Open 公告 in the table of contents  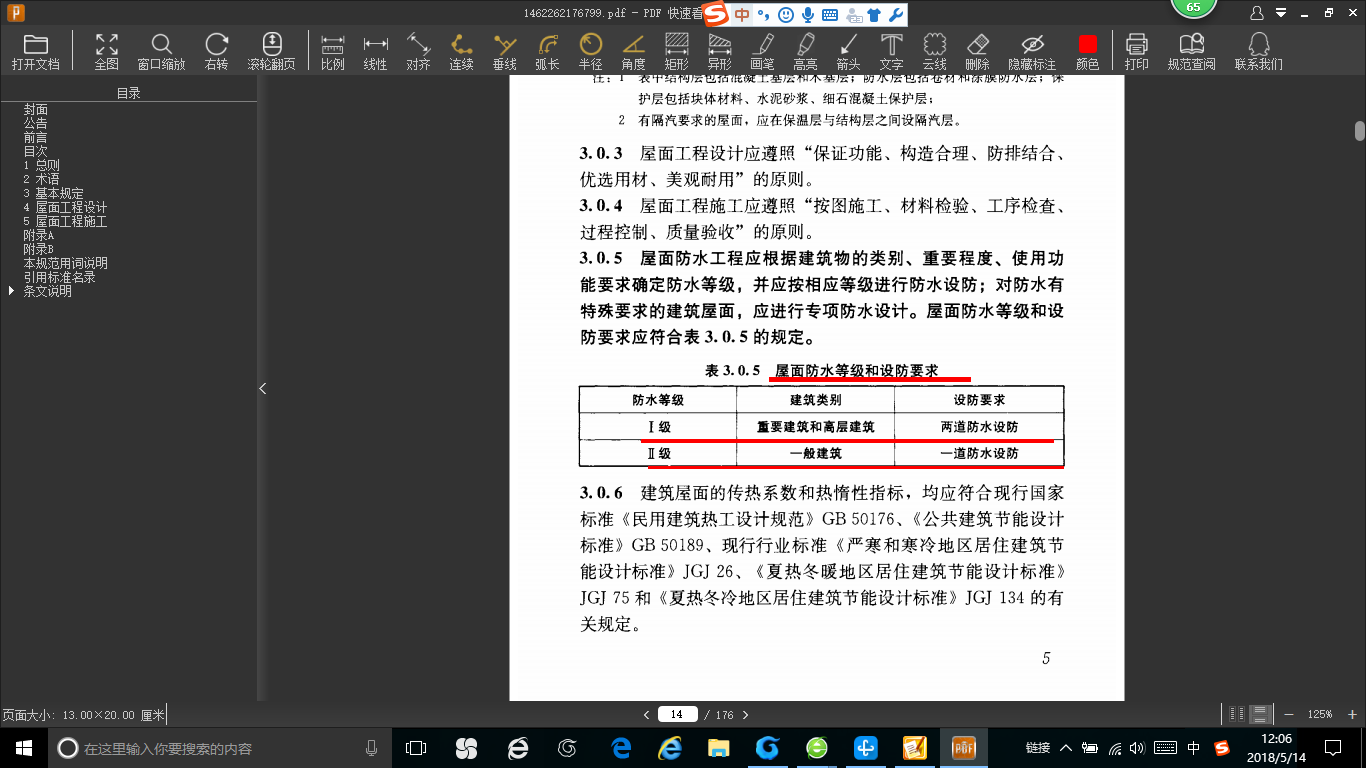(x=36, y=124)
